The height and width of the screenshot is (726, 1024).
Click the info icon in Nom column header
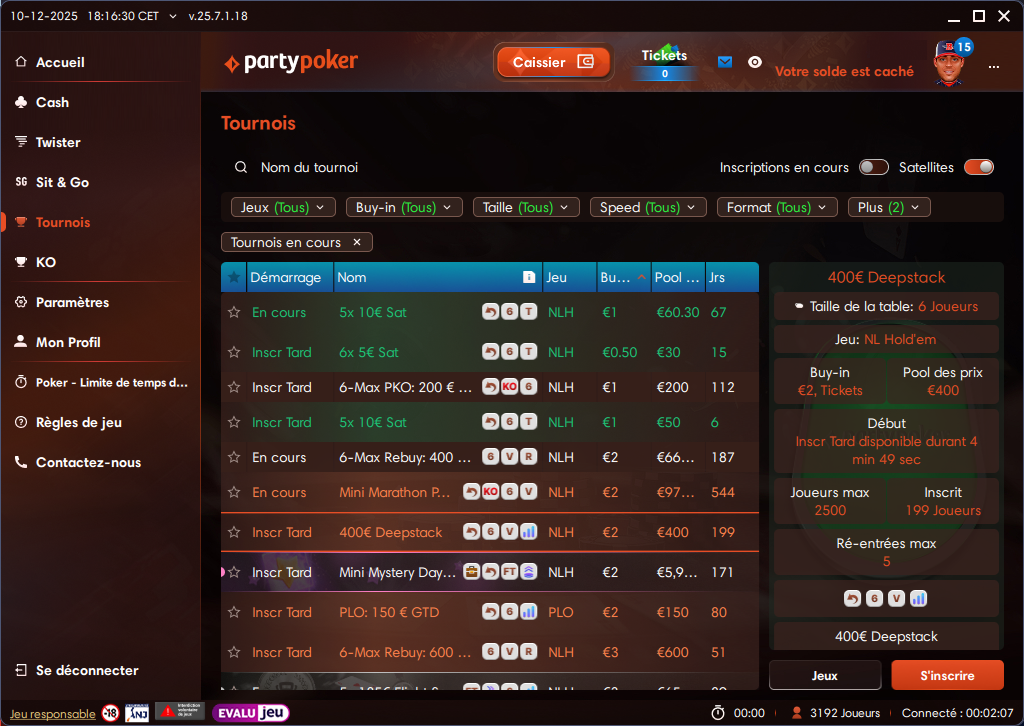pos(529,277)
